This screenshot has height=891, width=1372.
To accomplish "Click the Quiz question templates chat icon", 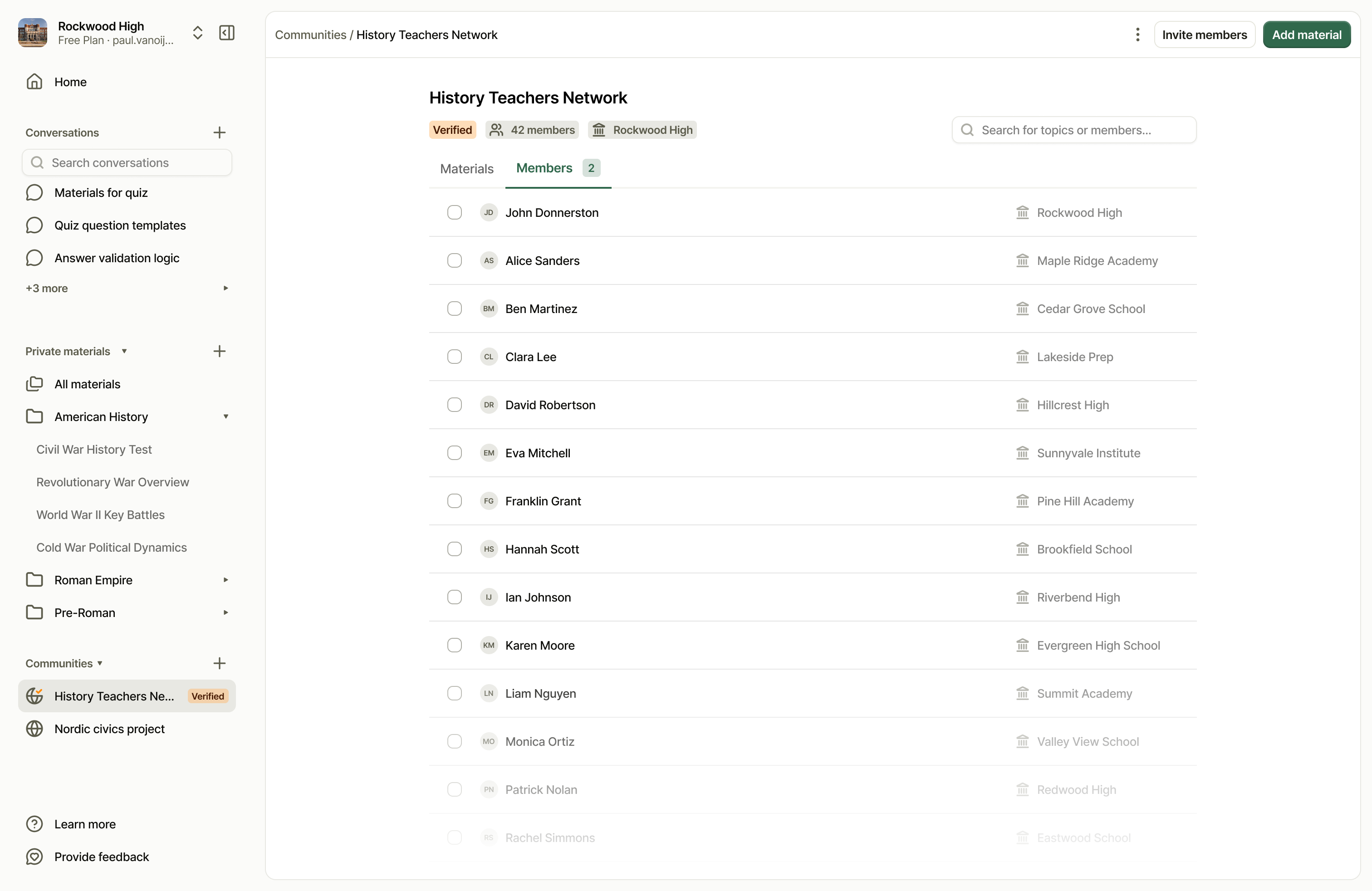I will 34,225.
